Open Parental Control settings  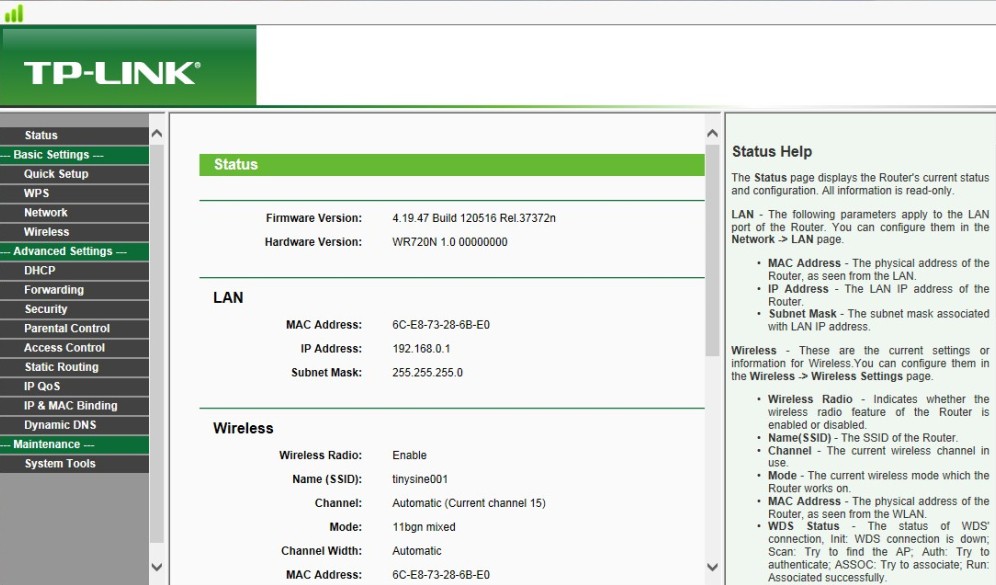pyautogui.click(x=74, y=328)
